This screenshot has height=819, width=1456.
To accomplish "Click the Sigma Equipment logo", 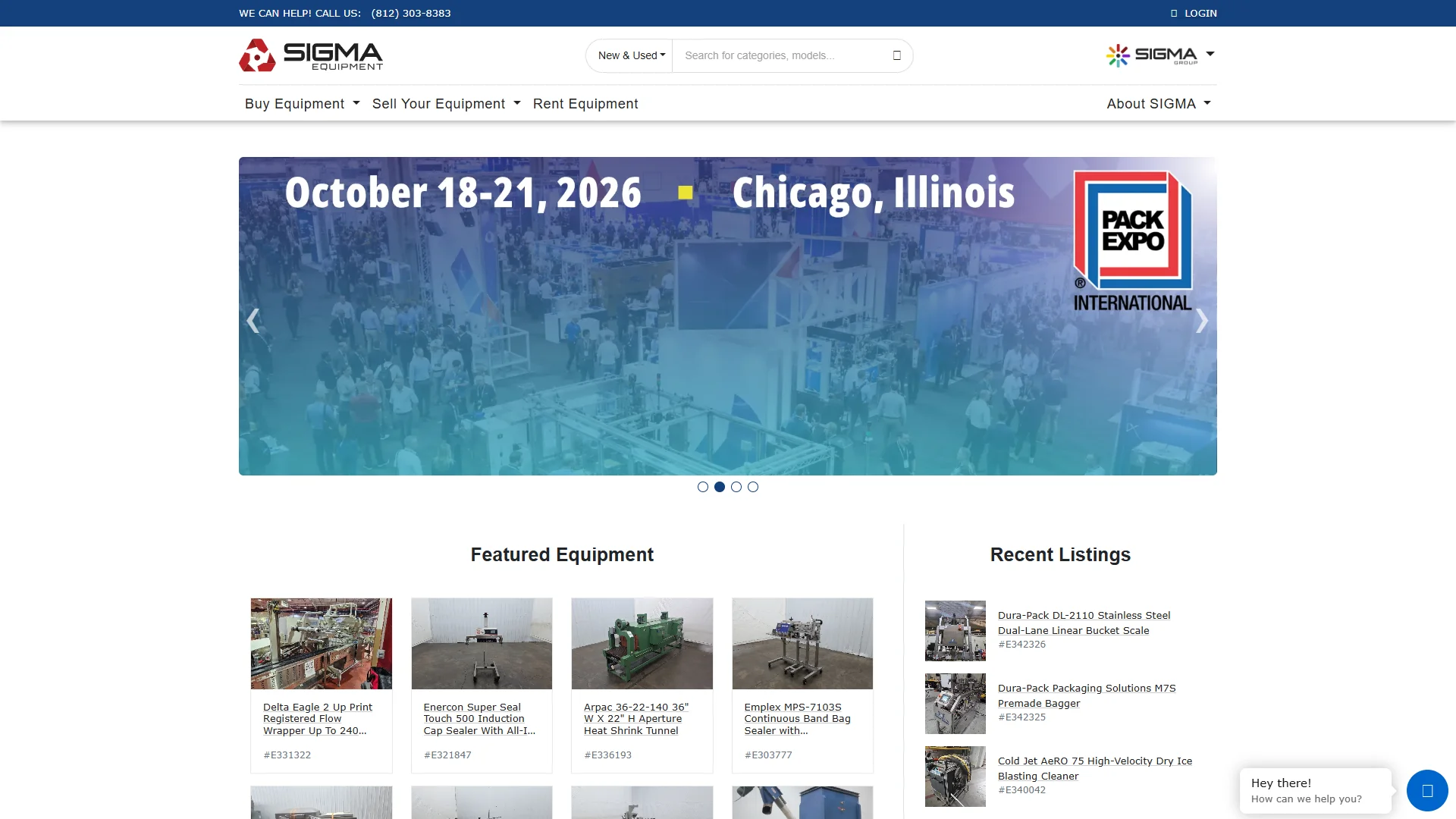I will (311, 55).
